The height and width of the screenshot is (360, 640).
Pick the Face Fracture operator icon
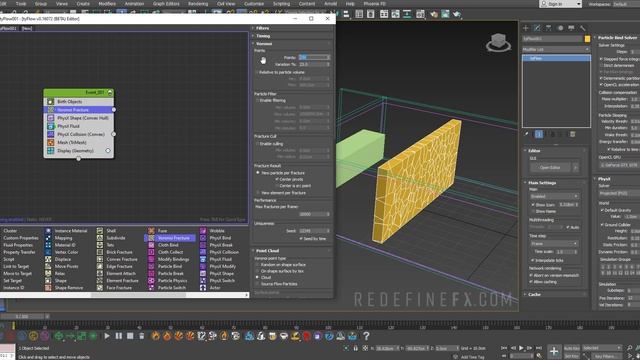(x=100, y=288)
